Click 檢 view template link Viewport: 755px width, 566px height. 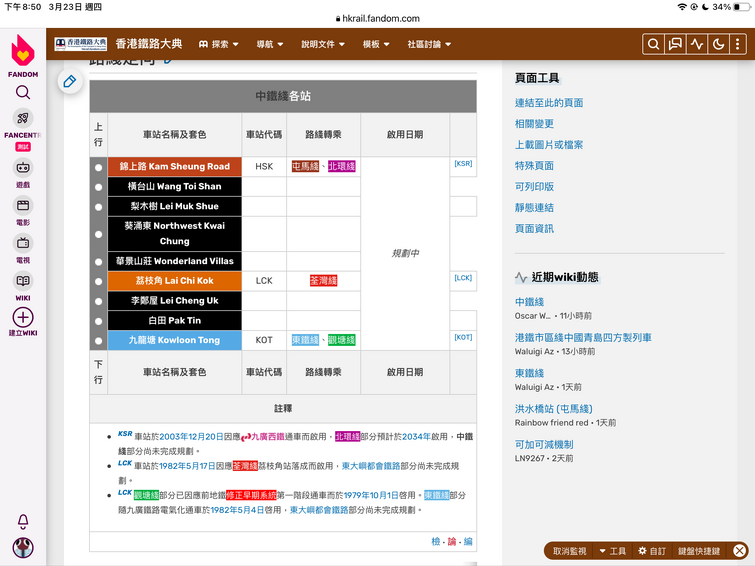(x=436, y=541)
